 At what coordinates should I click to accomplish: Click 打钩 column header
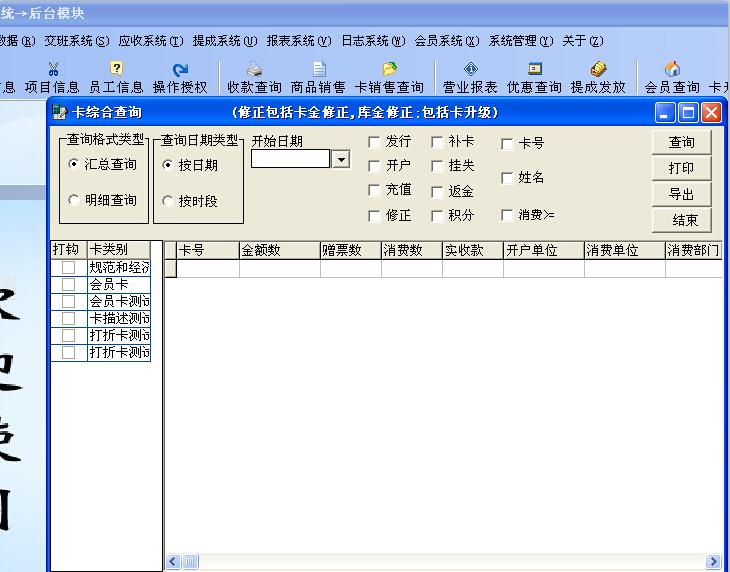tap(69, 249)
